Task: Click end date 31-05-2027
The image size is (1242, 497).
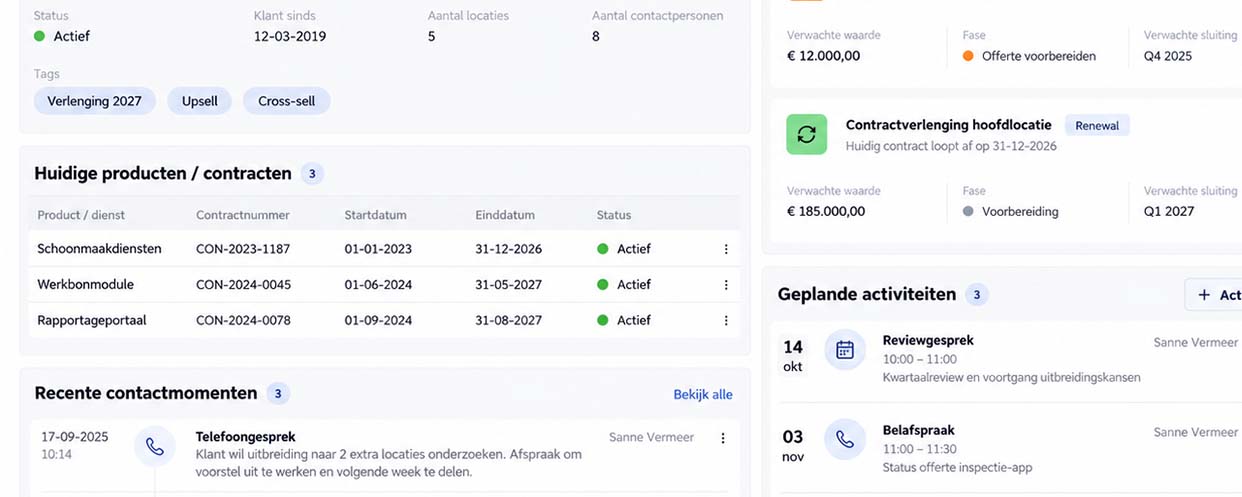Action: (x=508, y=285)
